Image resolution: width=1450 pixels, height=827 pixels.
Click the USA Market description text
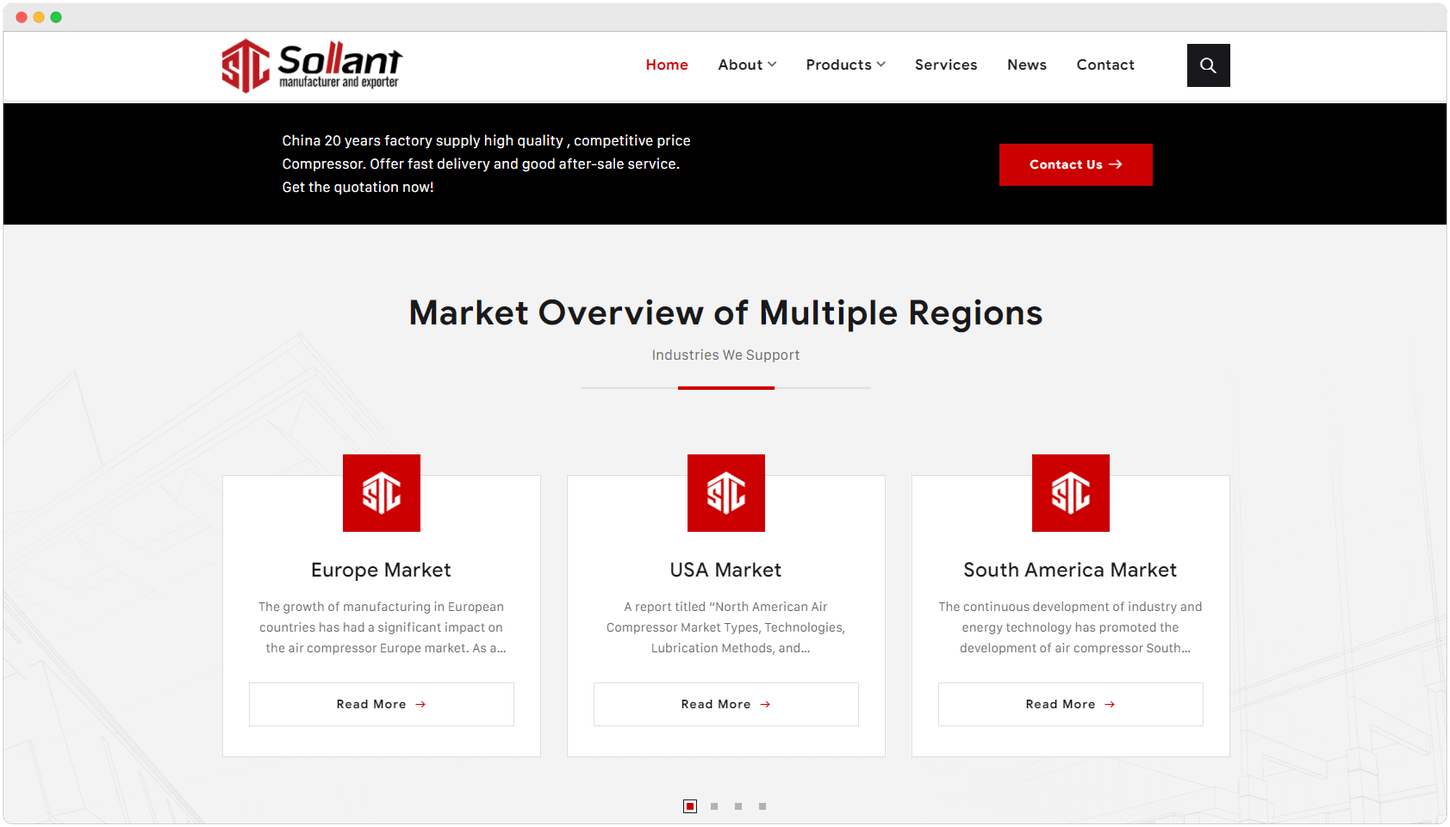726,627
